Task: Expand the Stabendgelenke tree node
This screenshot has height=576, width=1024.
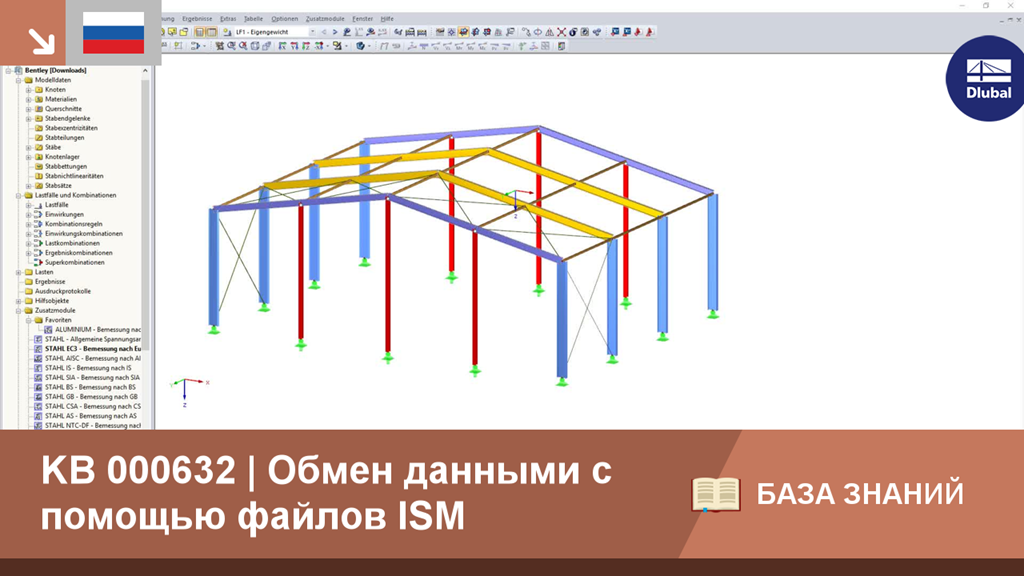Action: (x=29, y=119)
